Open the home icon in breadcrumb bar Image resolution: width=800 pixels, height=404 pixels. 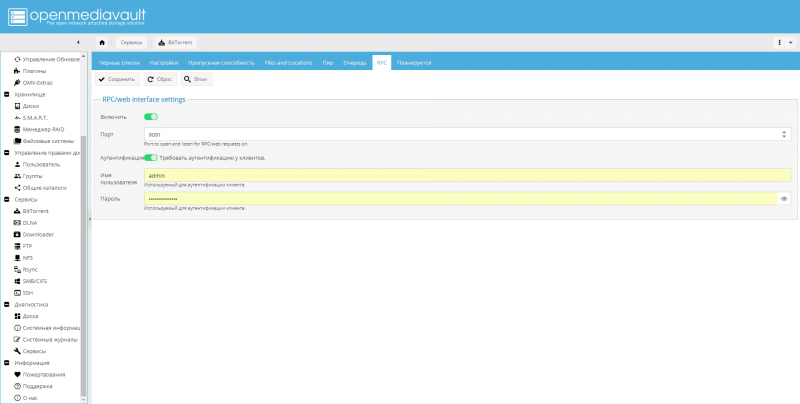tap(102, 42)
